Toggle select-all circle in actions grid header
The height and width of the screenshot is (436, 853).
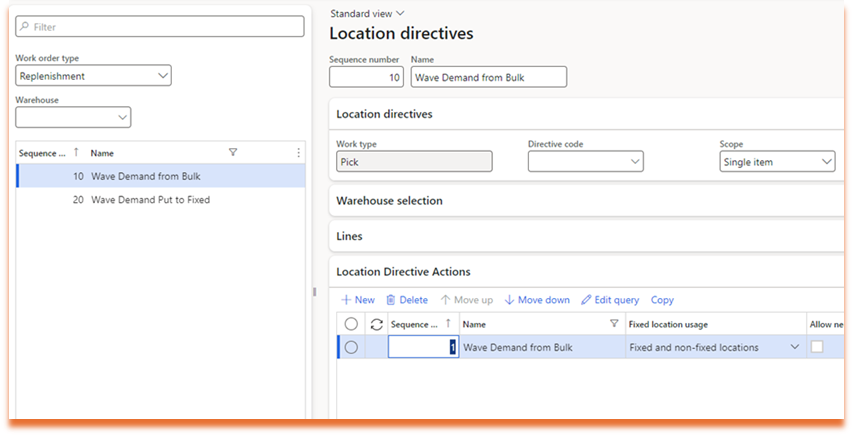(x=351, y=324)
